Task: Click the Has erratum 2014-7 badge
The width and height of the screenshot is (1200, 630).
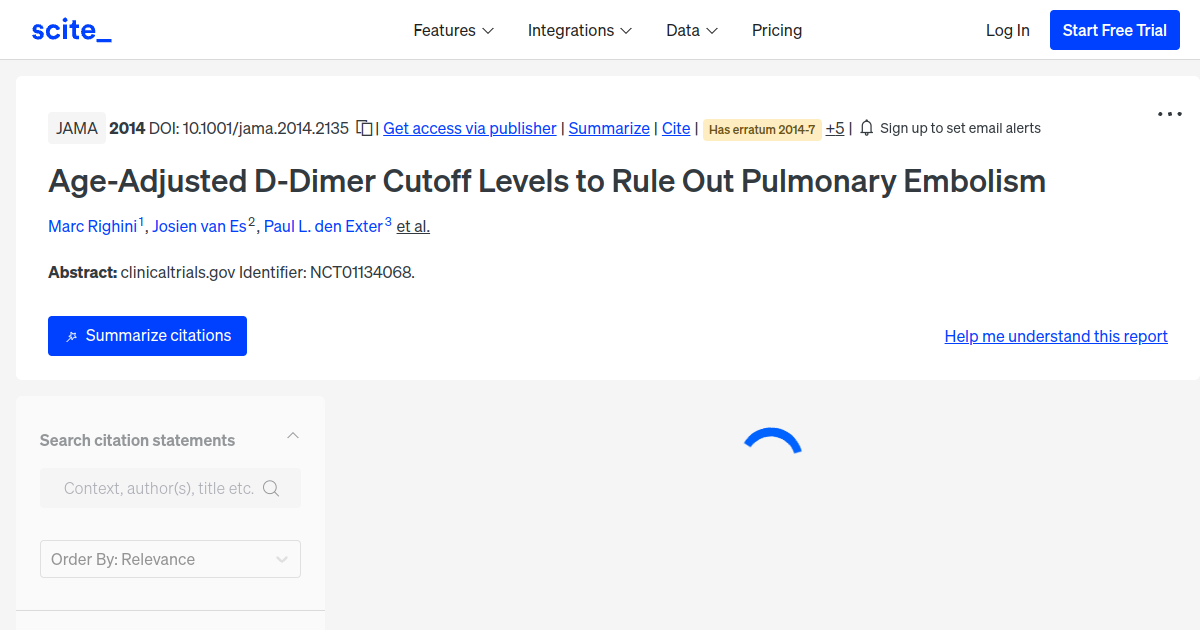Action: pyautogui.click(x=762, y=129)
